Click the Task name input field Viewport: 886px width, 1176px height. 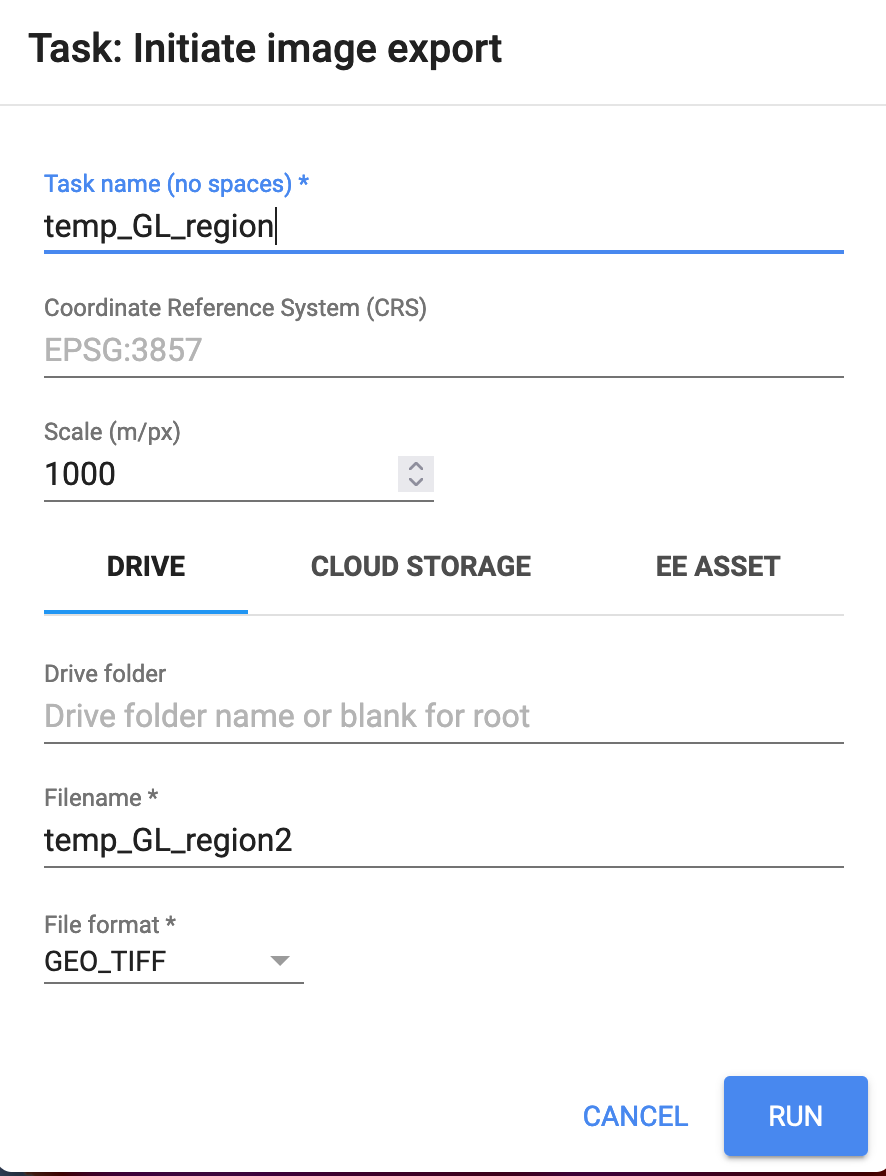443,226
